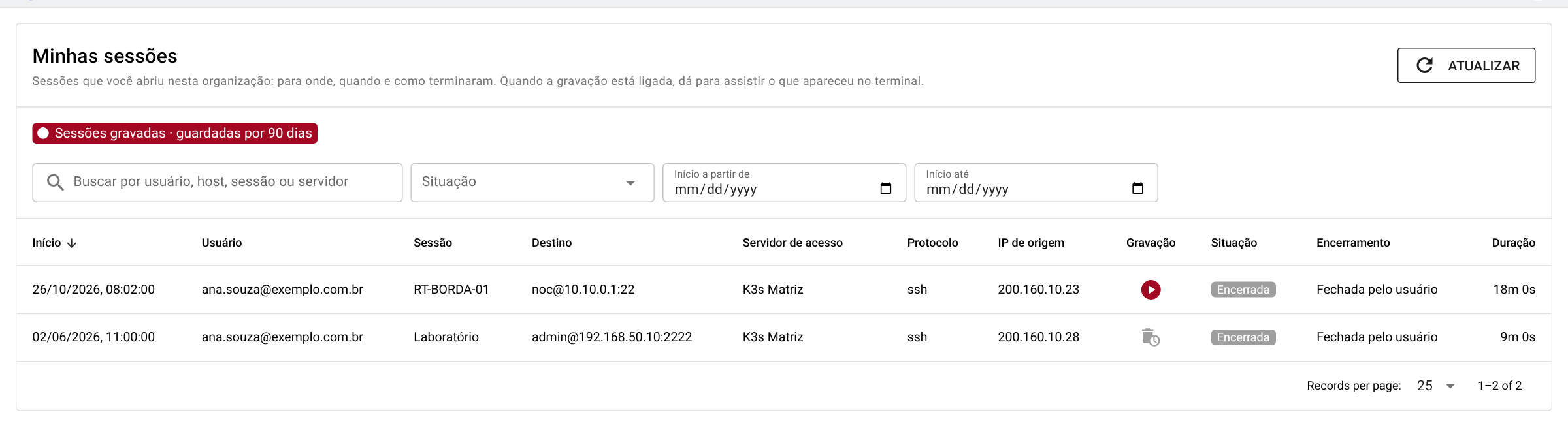1568x434 pixels.
Task: Sort by the IP de origem column
Action: point(1031,243)
